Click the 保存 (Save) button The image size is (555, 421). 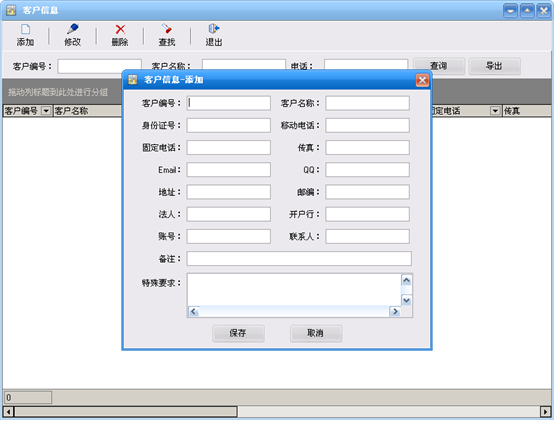click(238, 333)
